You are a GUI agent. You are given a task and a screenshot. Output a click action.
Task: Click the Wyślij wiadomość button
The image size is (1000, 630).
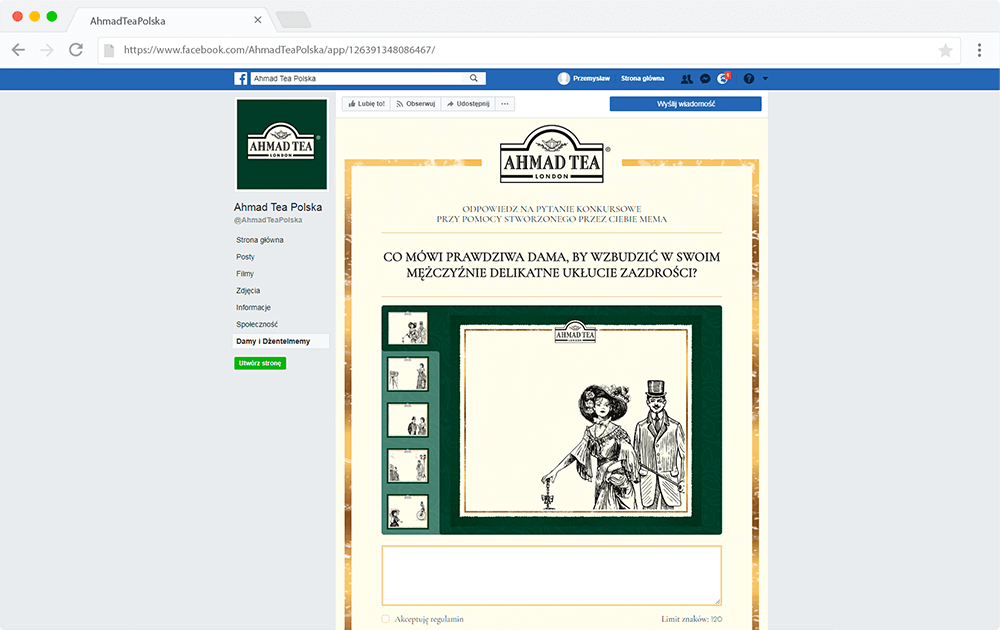tap(686, 104)
